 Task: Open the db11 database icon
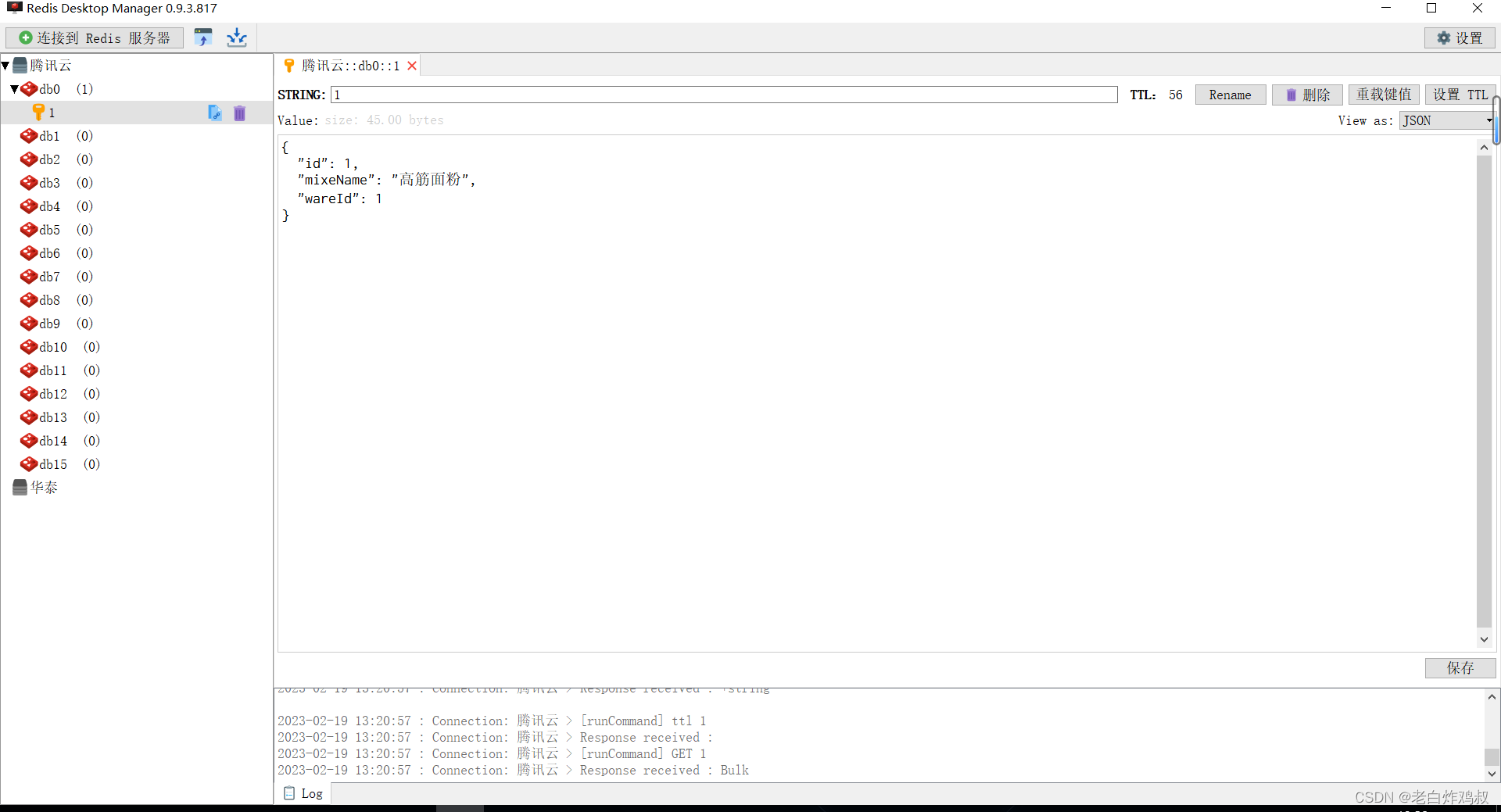pyautogui.click(x=29, y=370)
